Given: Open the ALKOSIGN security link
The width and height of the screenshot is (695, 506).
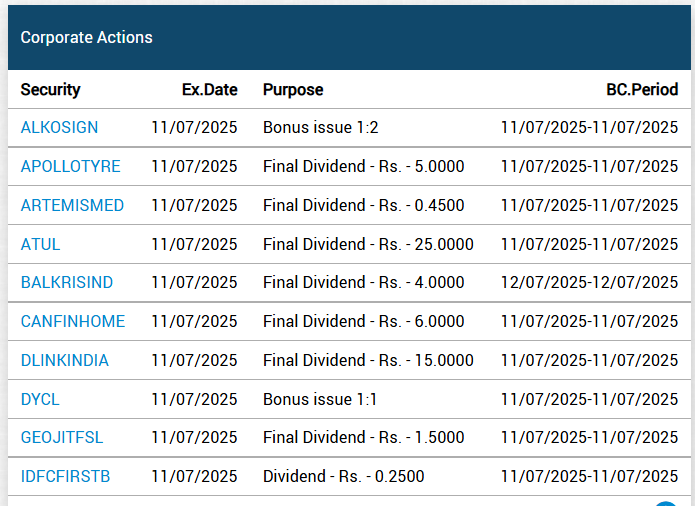Looking at the screenshot, I should click(59, 128).
